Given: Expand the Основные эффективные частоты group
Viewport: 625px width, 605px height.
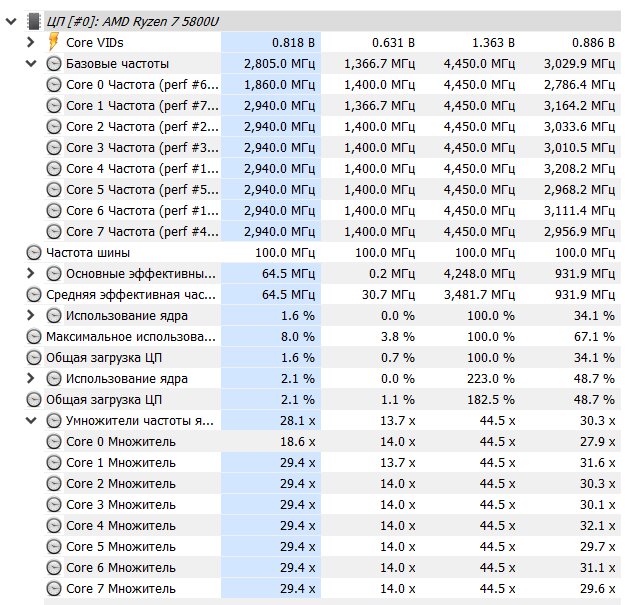Looking at the screenshot, I should coord(30,273).
